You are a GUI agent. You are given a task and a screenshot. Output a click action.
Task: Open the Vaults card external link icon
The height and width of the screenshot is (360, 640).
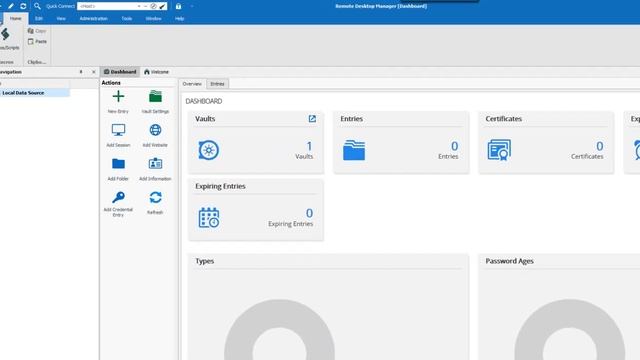(x=312, y=119)
